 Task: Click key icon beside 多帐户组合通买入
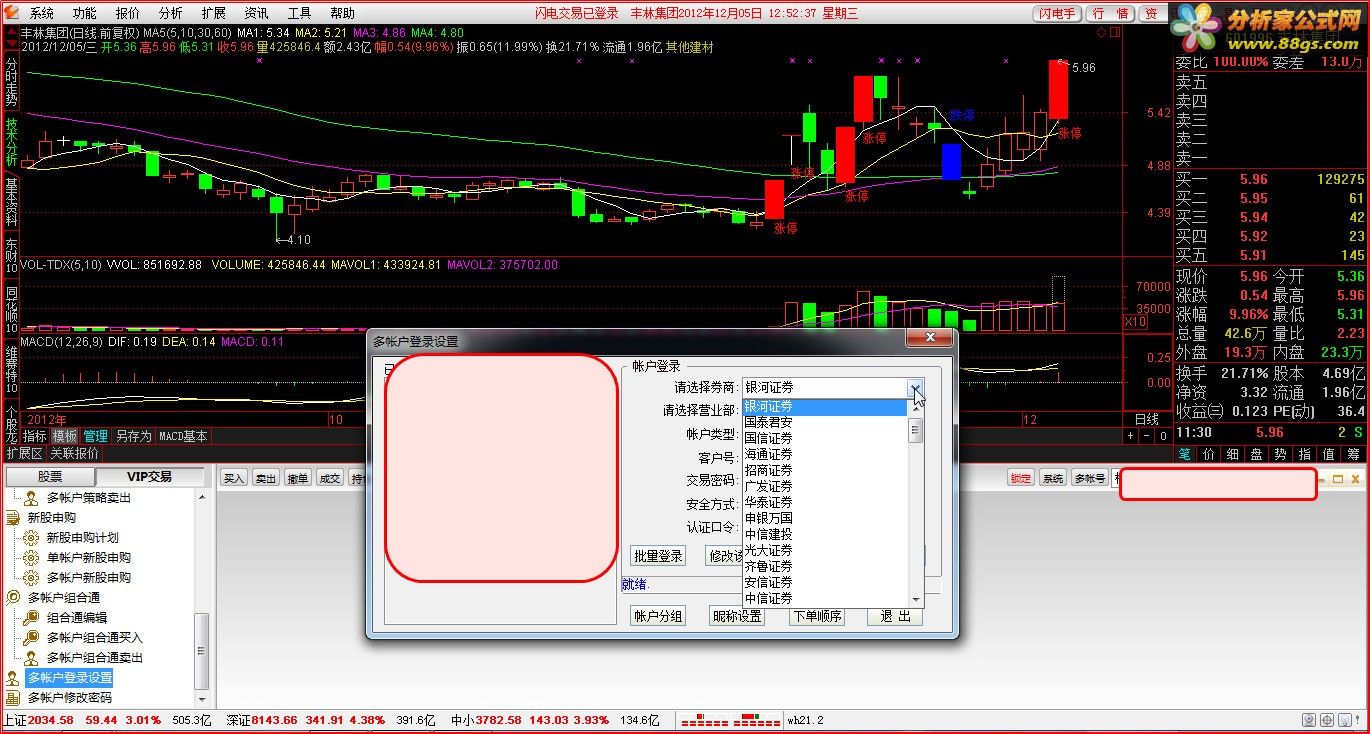coord(31,638)
